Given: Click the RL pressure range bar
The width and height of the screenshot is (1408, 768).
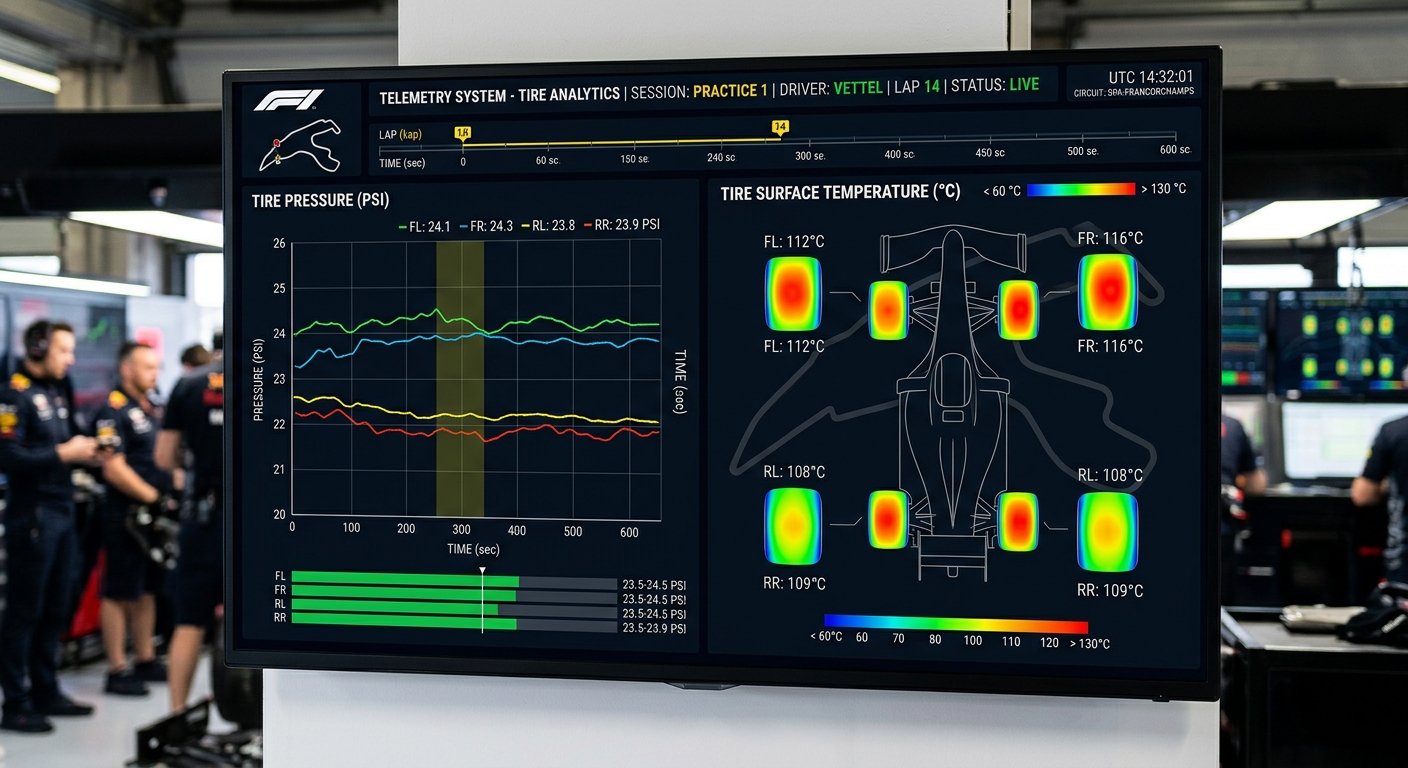Looking at the screenshot, I should [454, 609].
